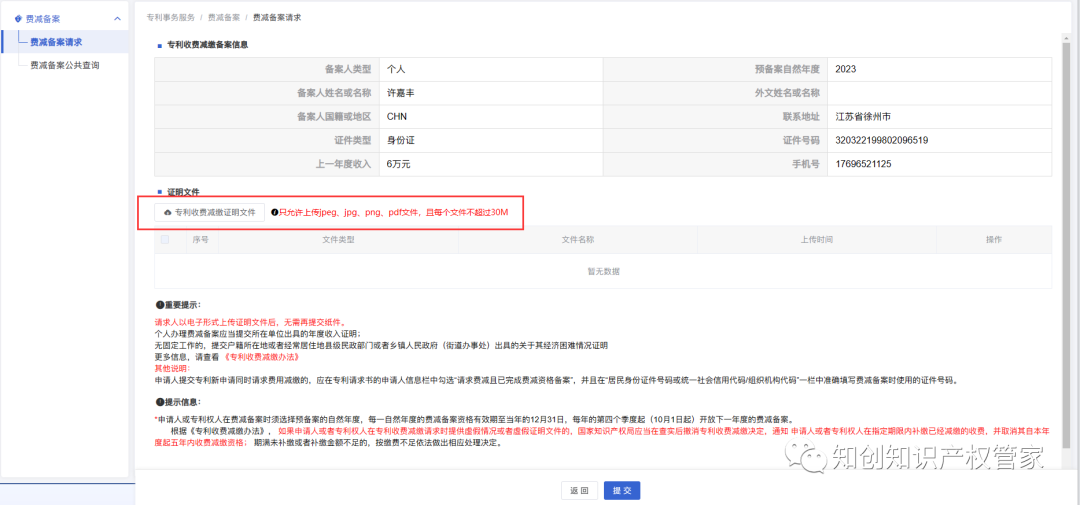The width and height of the screenshot is (1080, 505).
Task: Open the 《专利收费减缴办法》 link
Action: (x=262, y=358)
